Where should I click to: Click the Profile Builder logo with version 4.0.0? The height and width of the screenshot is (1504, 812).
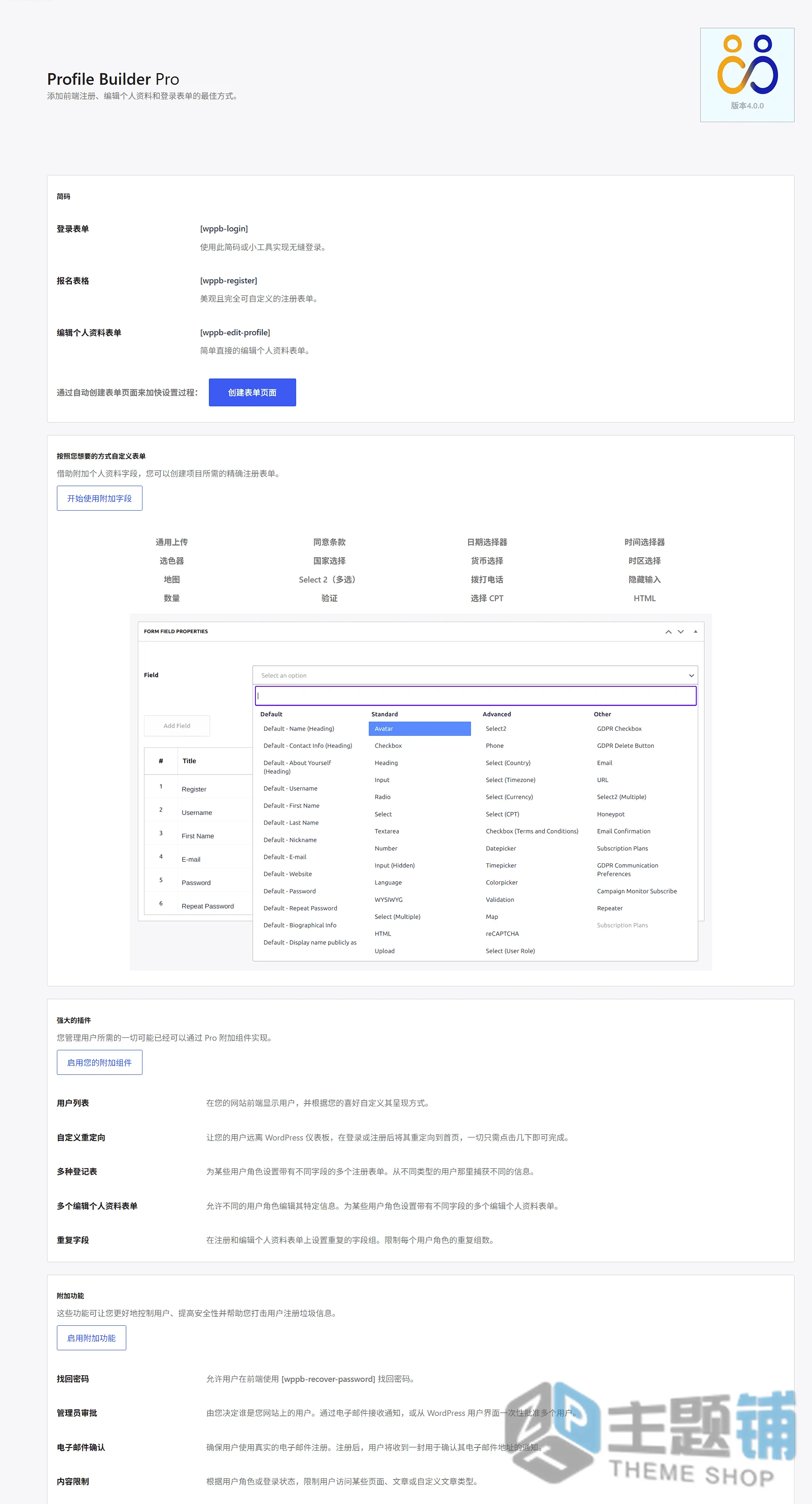pos(747,75)
